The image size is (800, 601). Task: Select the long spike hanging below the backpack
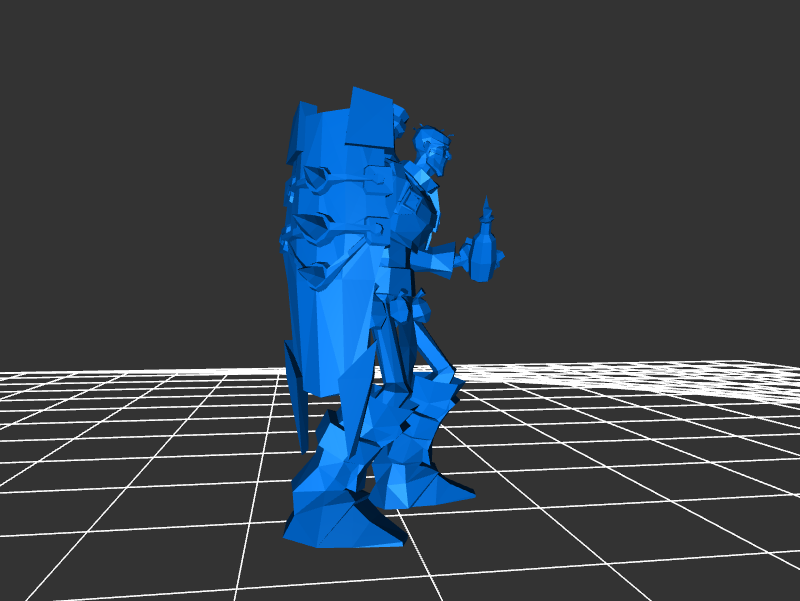point(298,395)
